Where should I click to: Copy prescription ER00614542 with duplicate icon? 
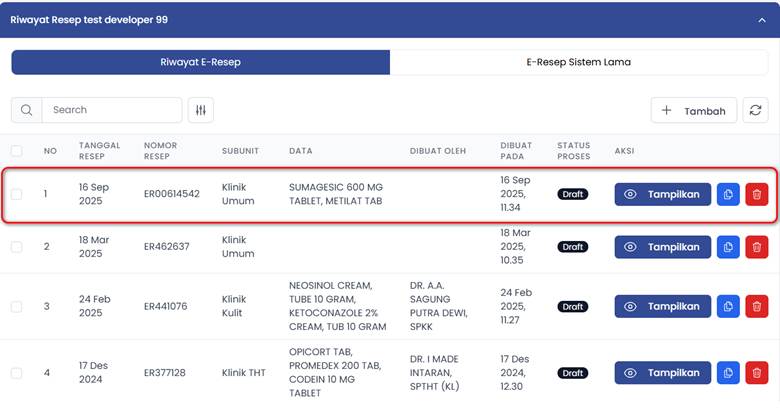[728, 194]
